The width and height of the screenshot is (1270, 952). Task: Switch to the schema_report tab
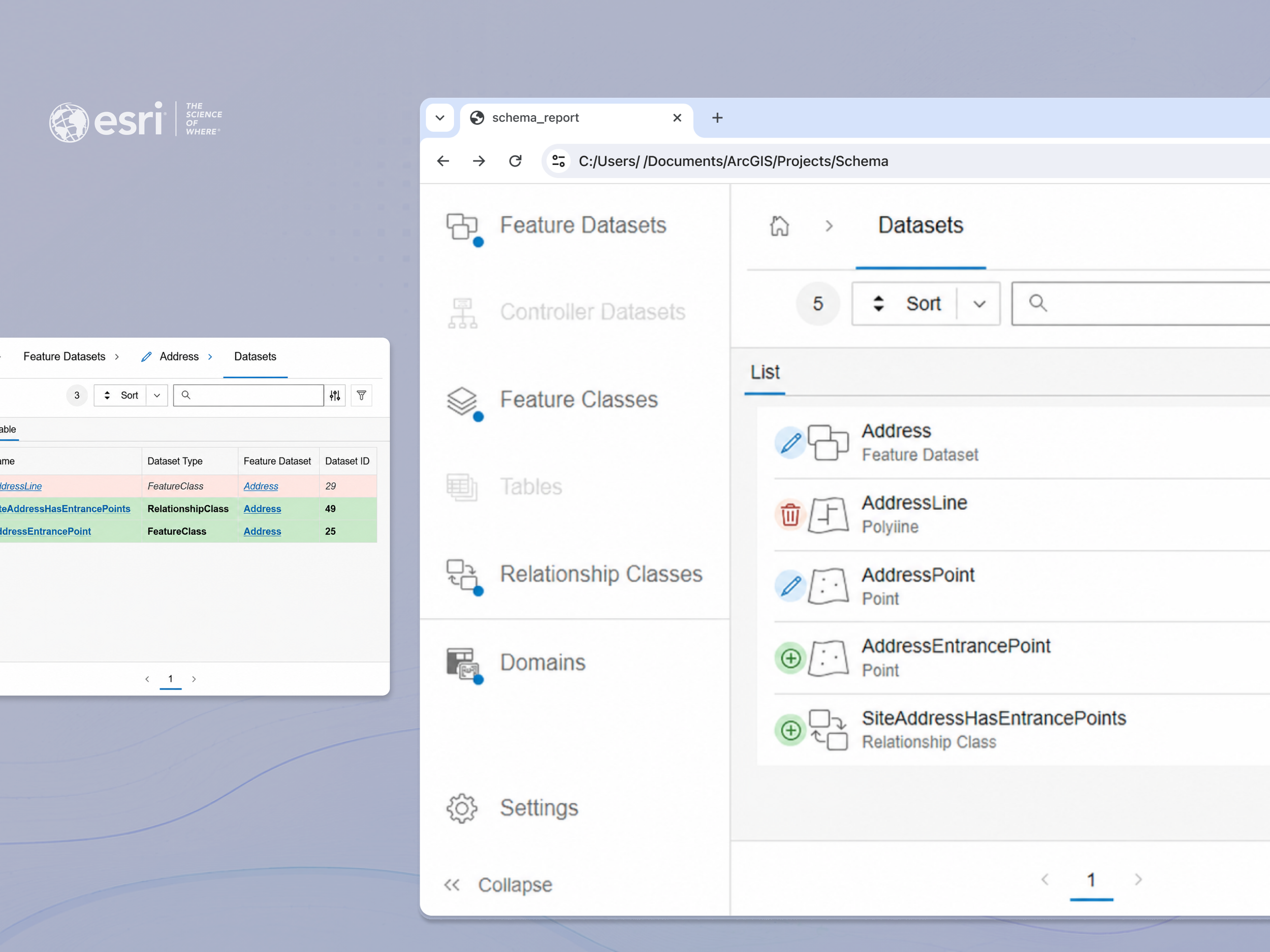point(577,118)
